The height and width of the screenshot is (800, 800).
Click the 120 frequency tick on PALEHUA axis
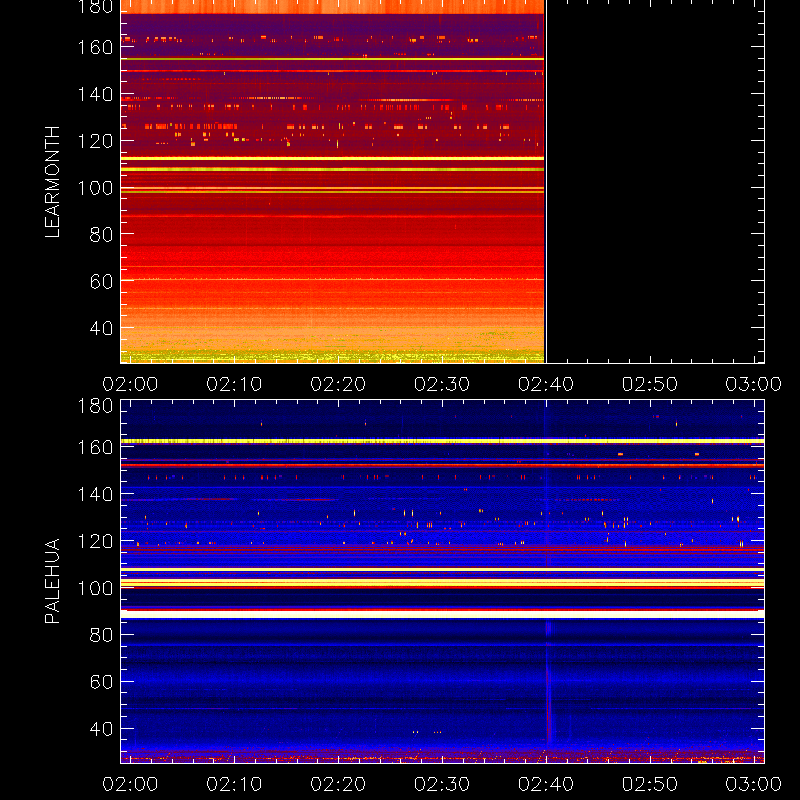click(x=95, y=541)
